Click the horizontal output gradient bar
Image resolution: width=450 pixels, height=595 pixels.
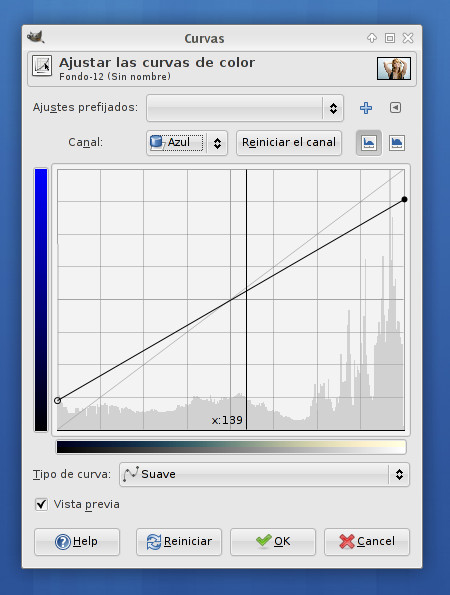tap(231, 447)
